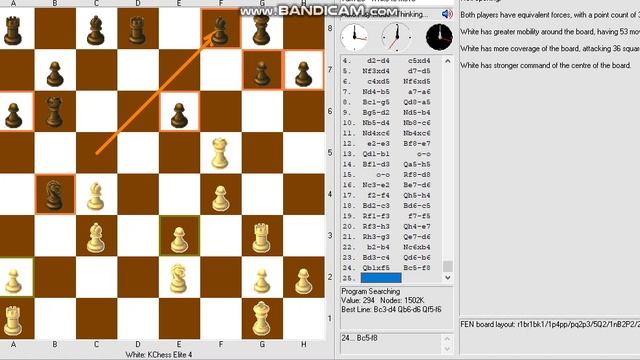Click the black pawn on a6
The image size is (640, 360).
click(x=13, y=115)
